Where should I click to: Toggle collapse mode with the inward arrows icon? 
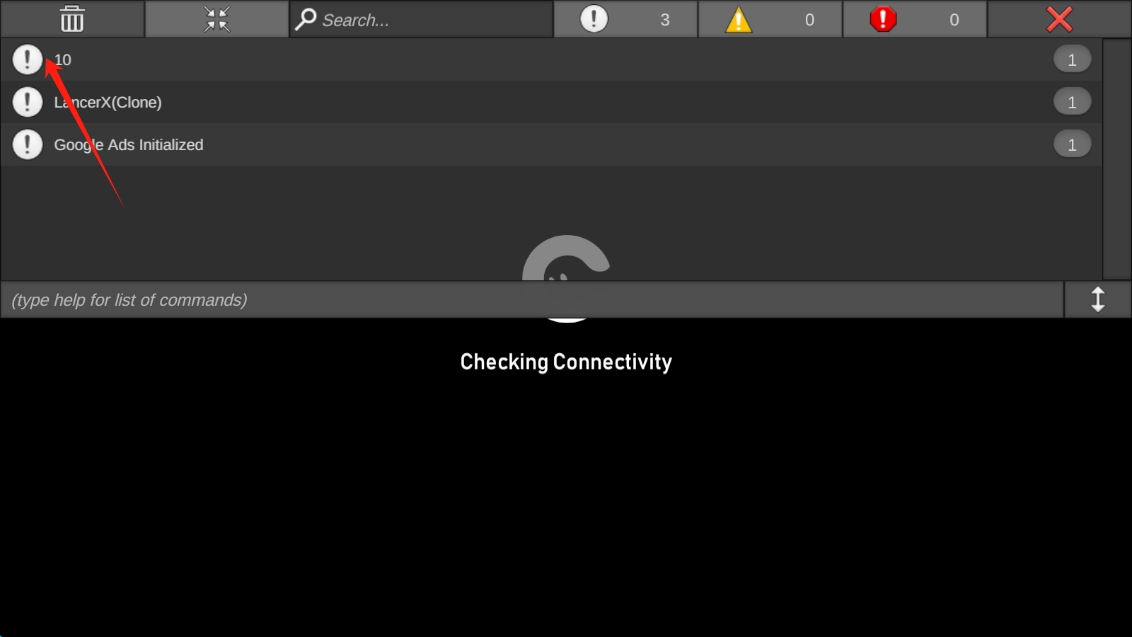click(217, 19)
